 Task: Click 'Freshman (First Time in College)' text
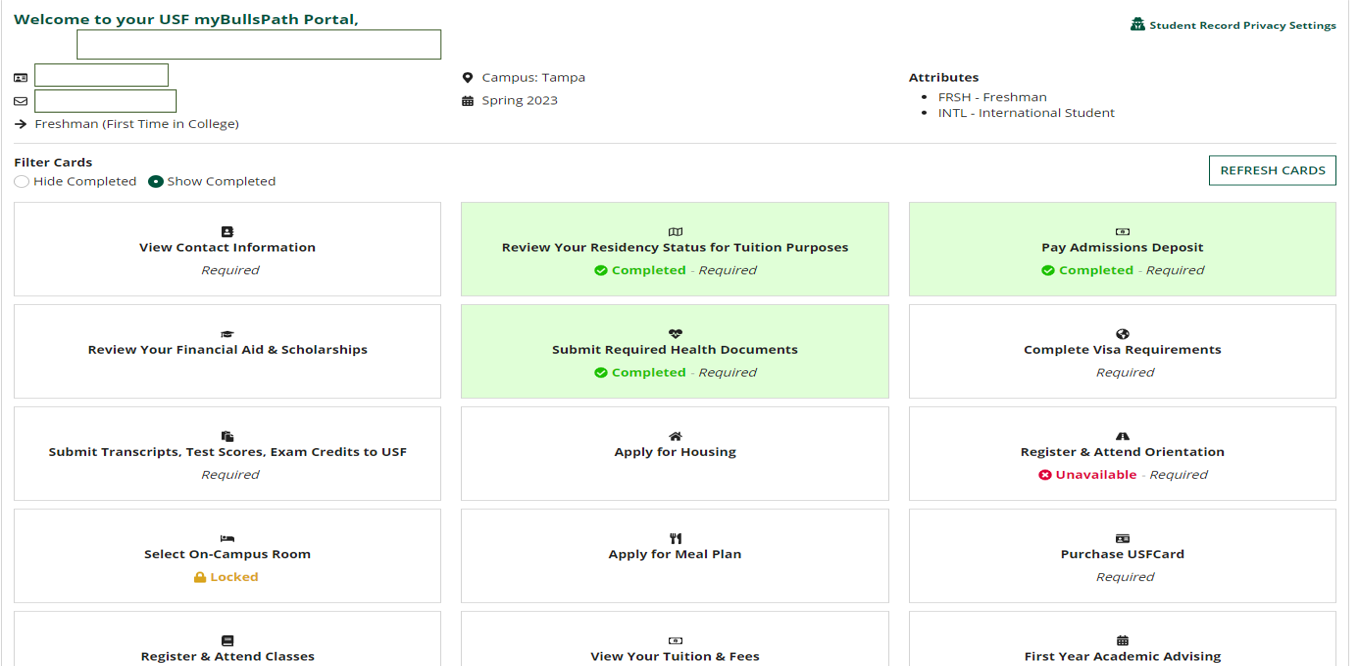click(137, 124)
